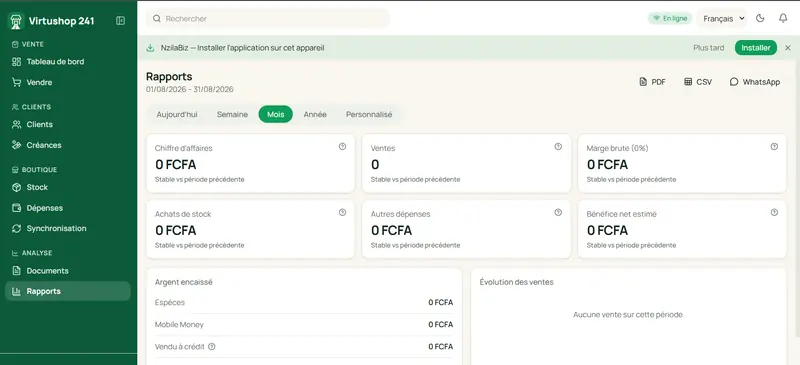Click the search magnifier icon
The image size is (800, 365).
click(157, 18)
